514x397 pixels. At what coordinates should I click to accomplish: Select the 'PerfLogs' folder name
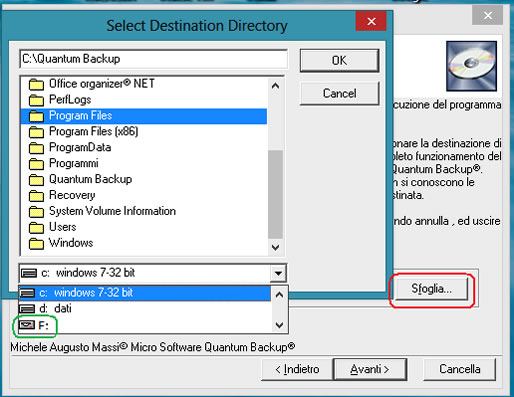point(70,99)
